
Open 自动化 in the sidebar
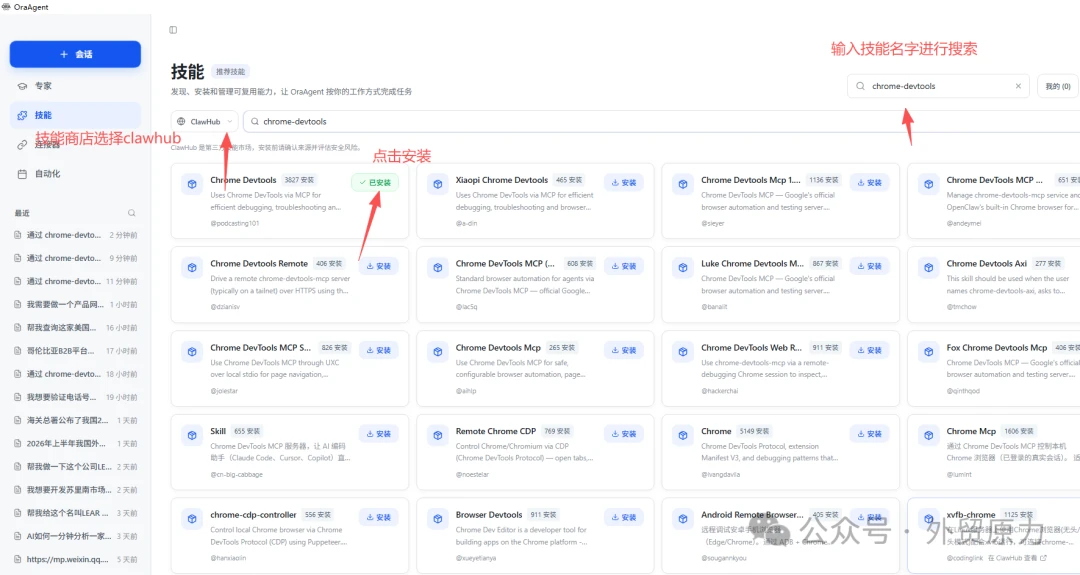pyautogui.click(x=75, y=174)
